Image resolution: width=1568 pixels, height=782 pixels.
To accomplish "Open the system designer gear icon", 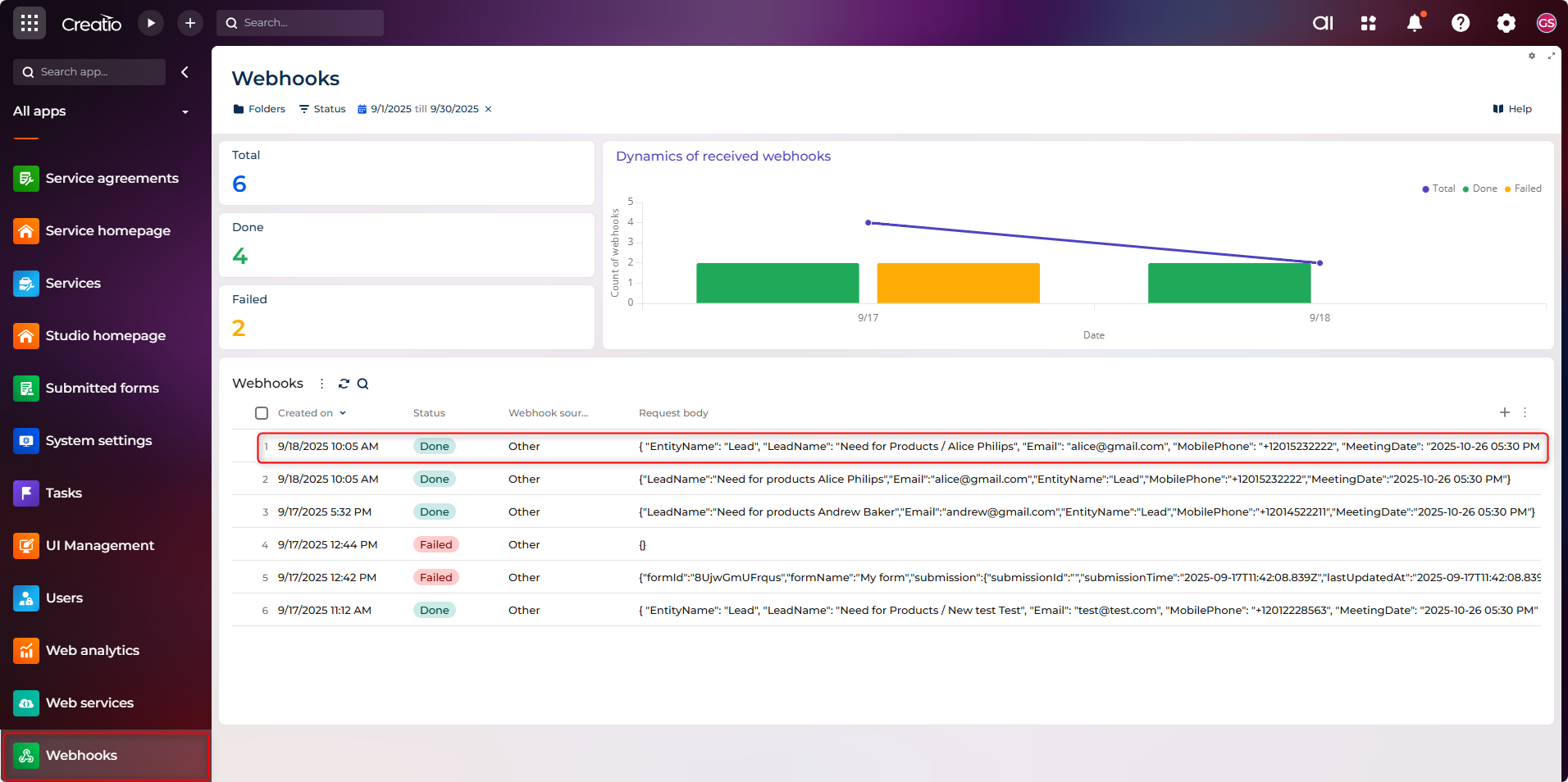I will pos(1506,23).
